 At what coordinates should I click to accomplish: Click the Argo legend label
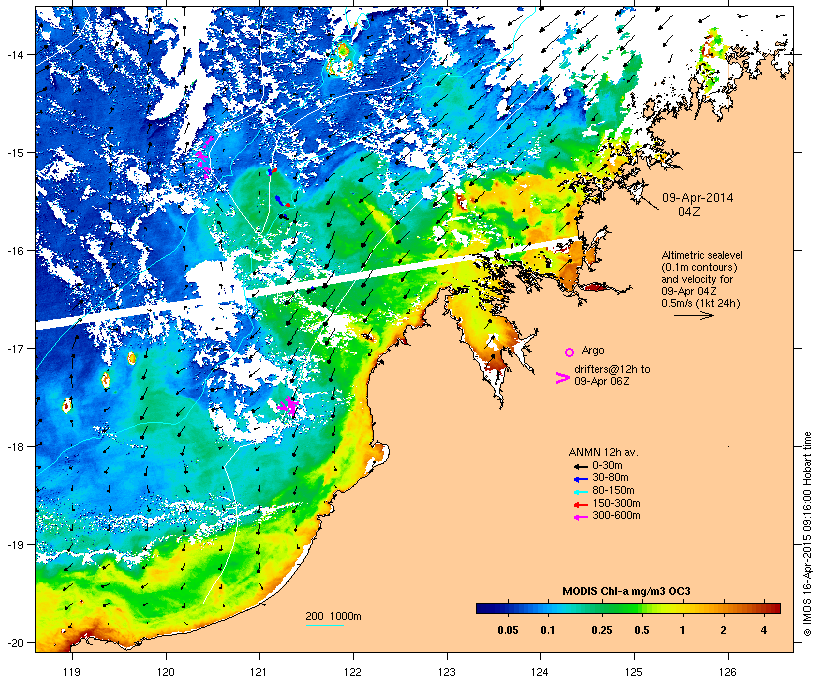pyautogui.click(x=593, y=350)
